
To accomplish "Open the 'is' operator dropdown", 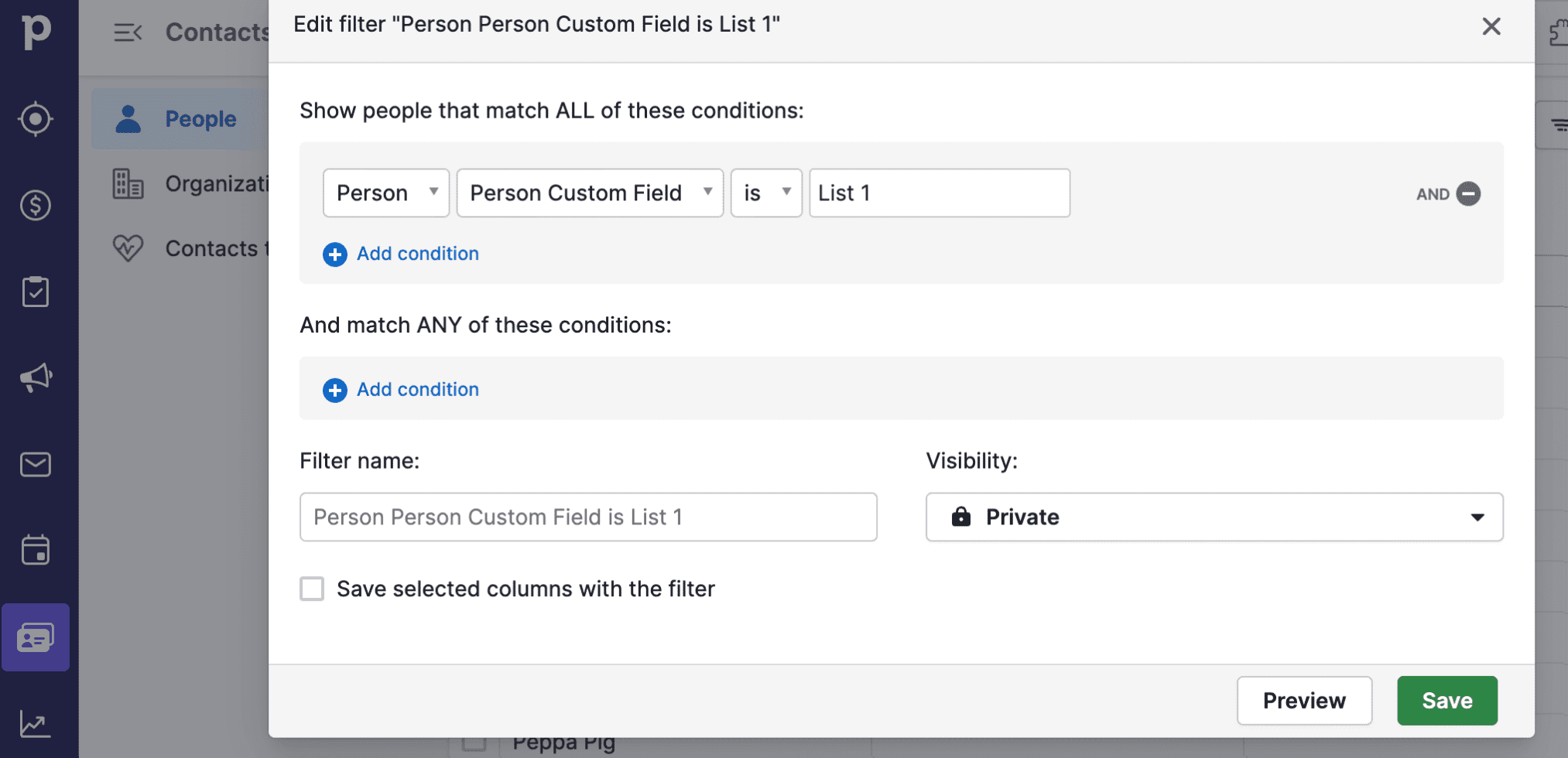I will tap(765, 193).
